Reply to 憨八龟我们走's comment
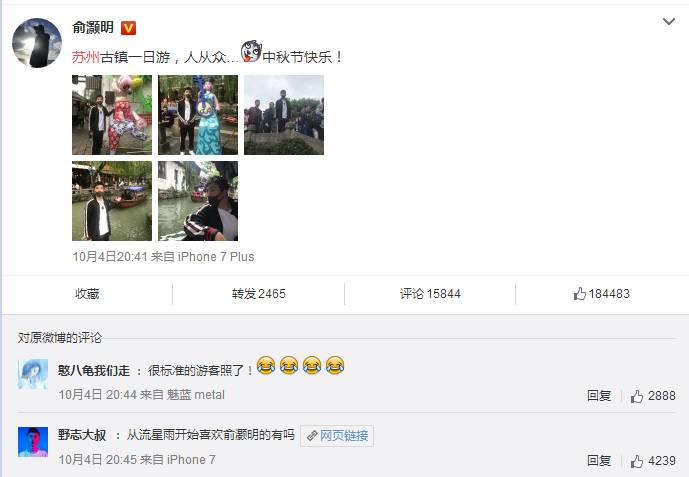This screenshot has height=477, width=689. (x=599, y=396)
